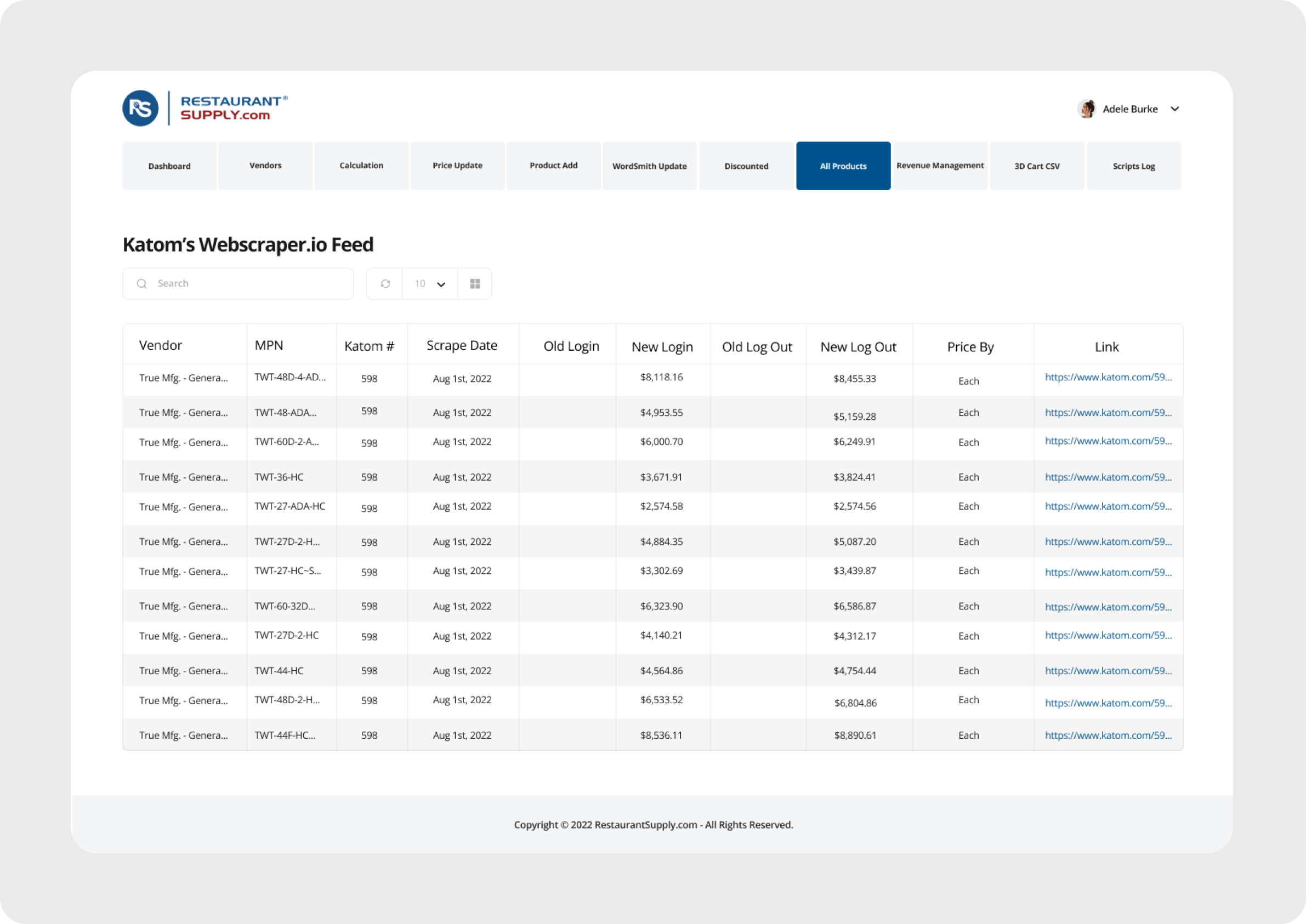This screenshot has height=924, width=1306.
Task: Open the katom.com link for TWT-36-HC
Action: (x=1108, y=477)
